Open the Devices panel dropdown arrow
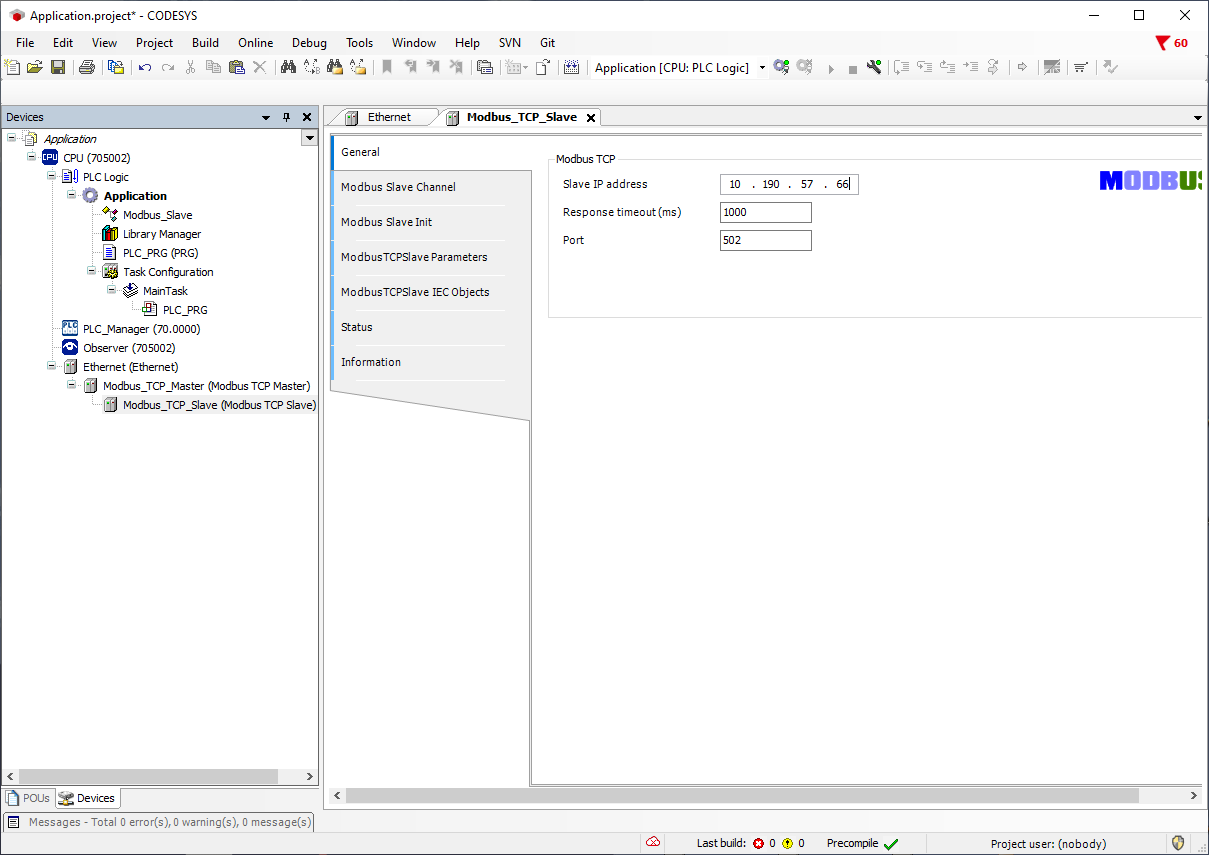Image resolution: width=1209 pixels, height=855 pixels. coord(266,117)
